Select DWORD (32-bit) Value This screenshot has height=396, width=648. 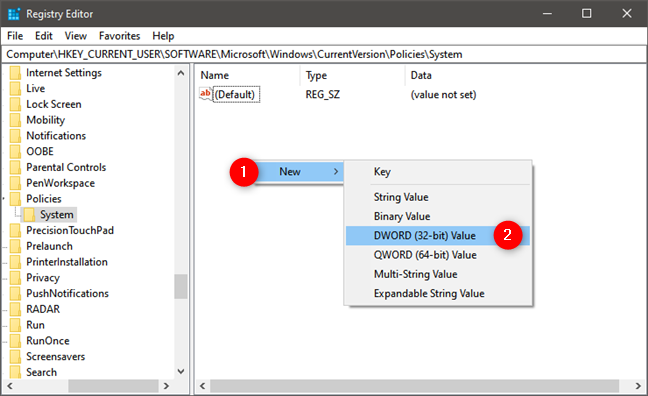pos(438,236)
